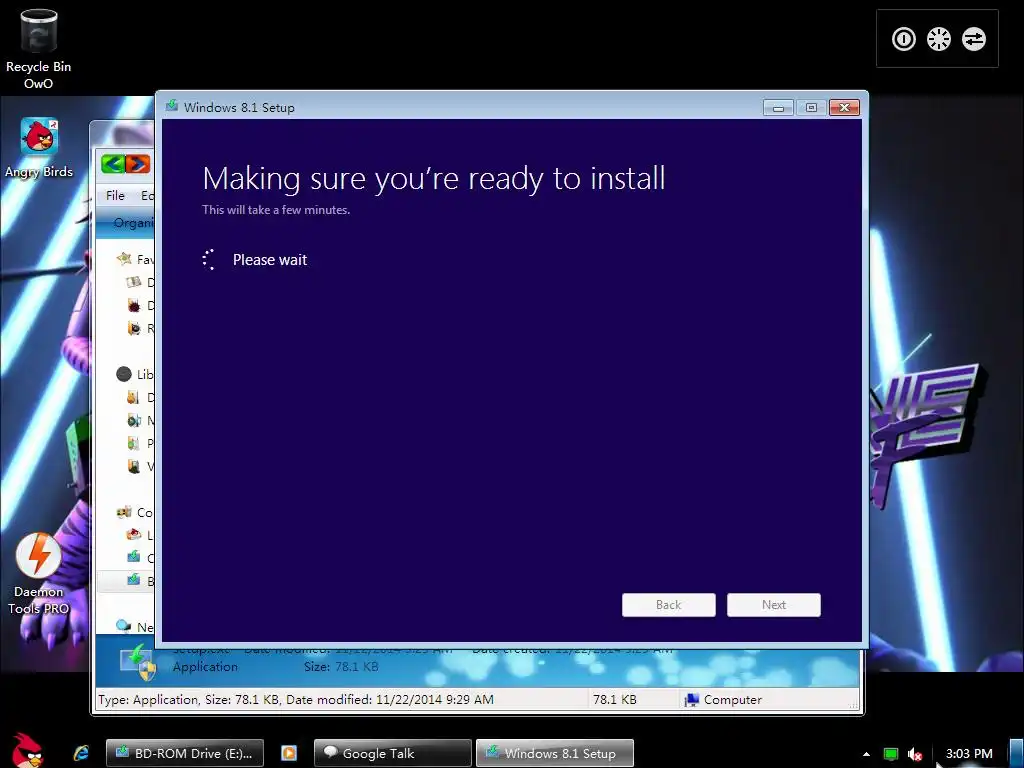Click 'Computer' in Explorer status bar
1024x768 pixels.
click(x=724, y=699)
